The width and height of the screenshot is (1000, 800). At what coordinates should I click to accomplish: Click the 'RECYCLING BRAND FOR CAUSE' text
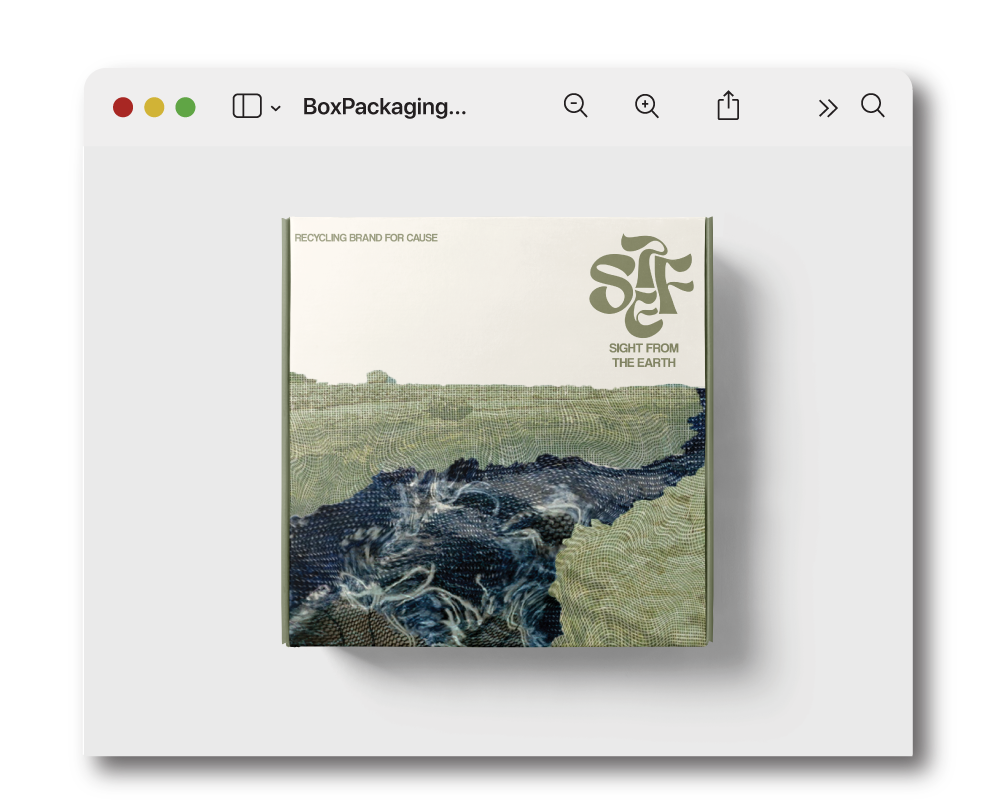click(366, 238)
